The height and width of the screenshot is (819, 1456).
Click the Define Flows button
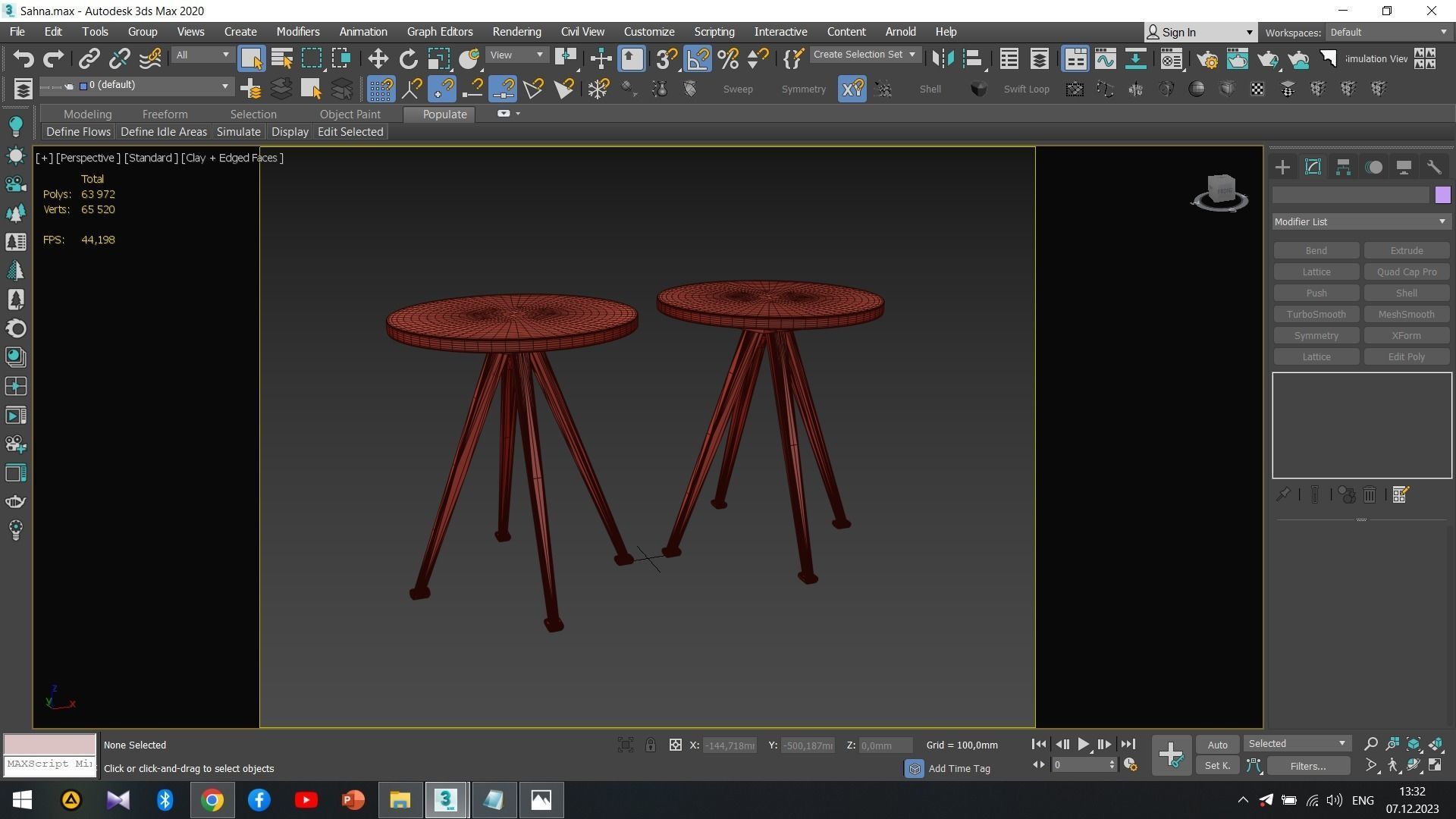(x=78, y=132)
